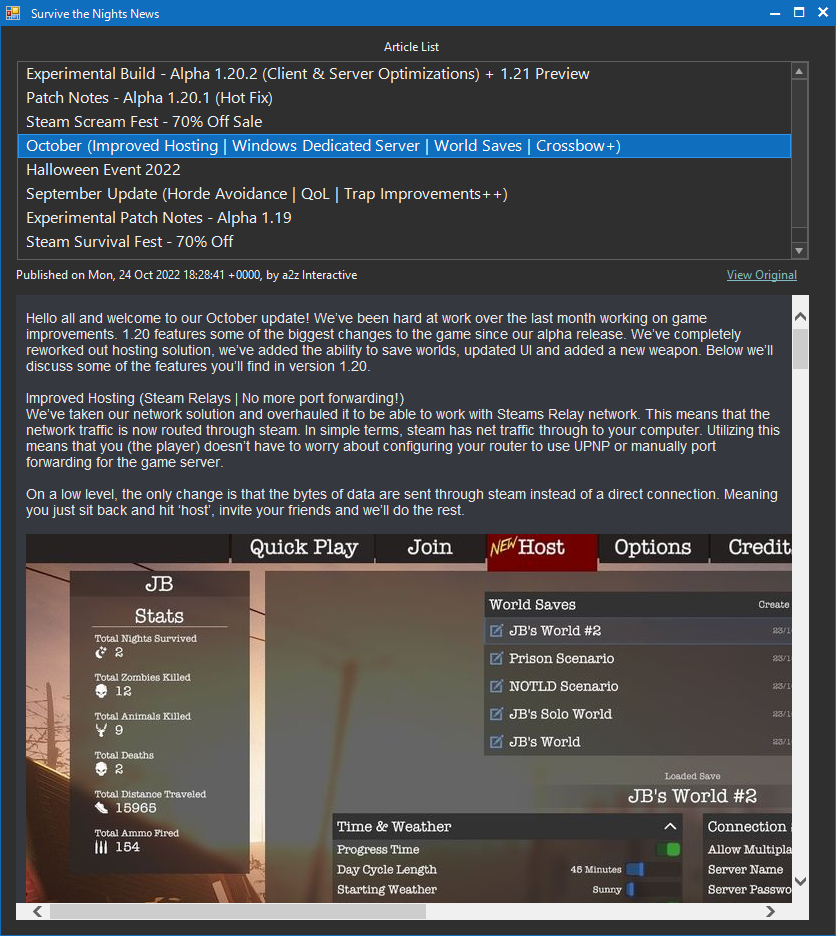This screenshot has height=936, width=836.
Task: Click the edit icon next to JB's Solo World
Action: 496,715
